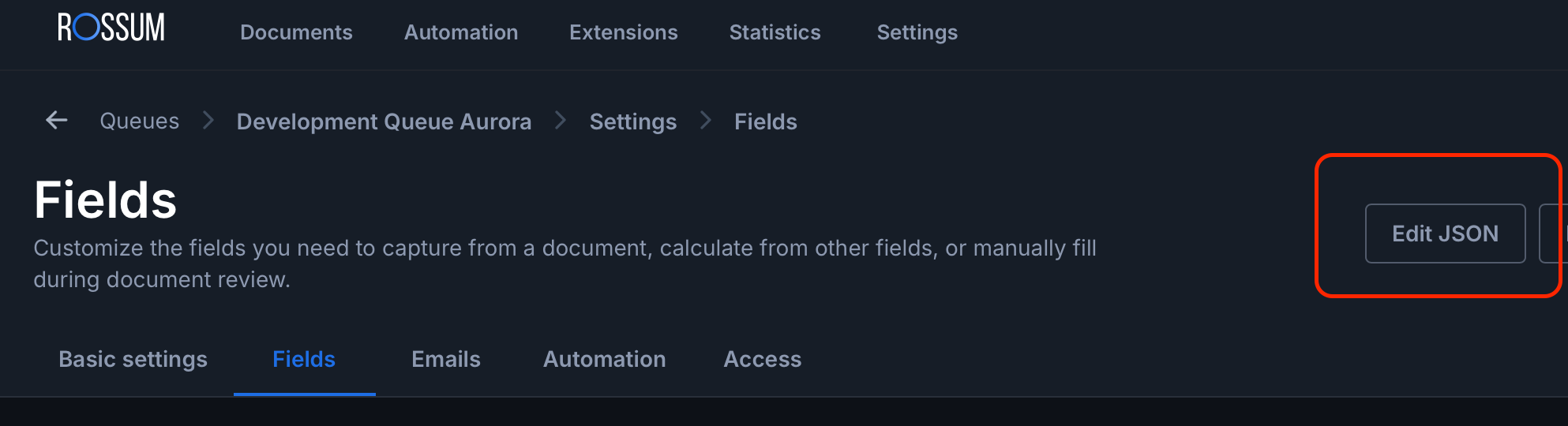This screenshot has width=1568, height=426.
Task: Switch to the Automation tab below the heading
Action: pos(604,360)
